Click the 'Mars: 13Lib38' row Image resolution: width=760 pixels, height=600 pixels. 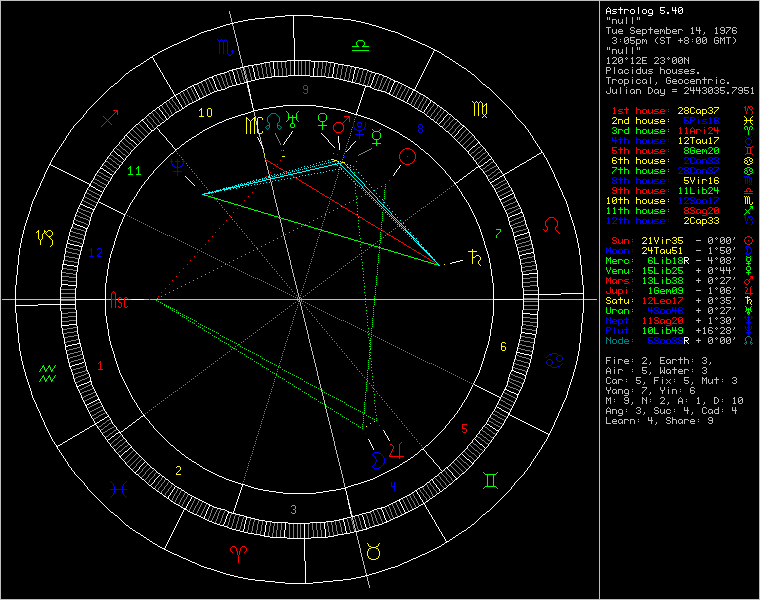pyautogui.click(x=679, y=281)
